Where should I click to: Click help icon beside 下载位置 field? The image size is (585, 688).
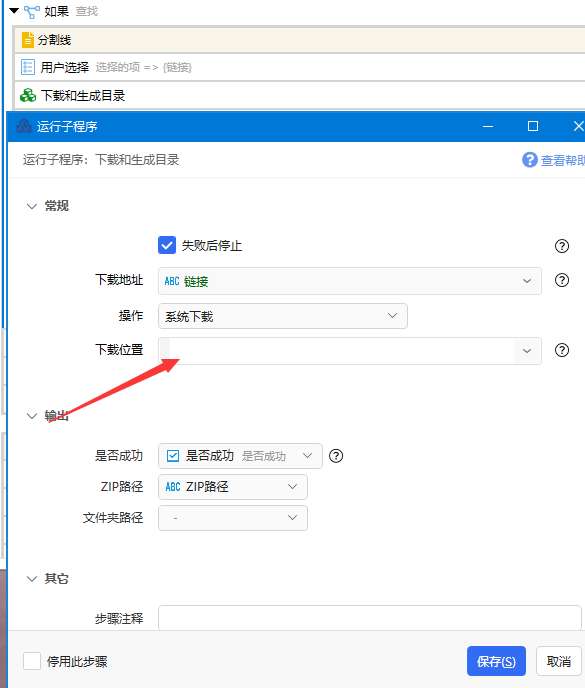562,350
